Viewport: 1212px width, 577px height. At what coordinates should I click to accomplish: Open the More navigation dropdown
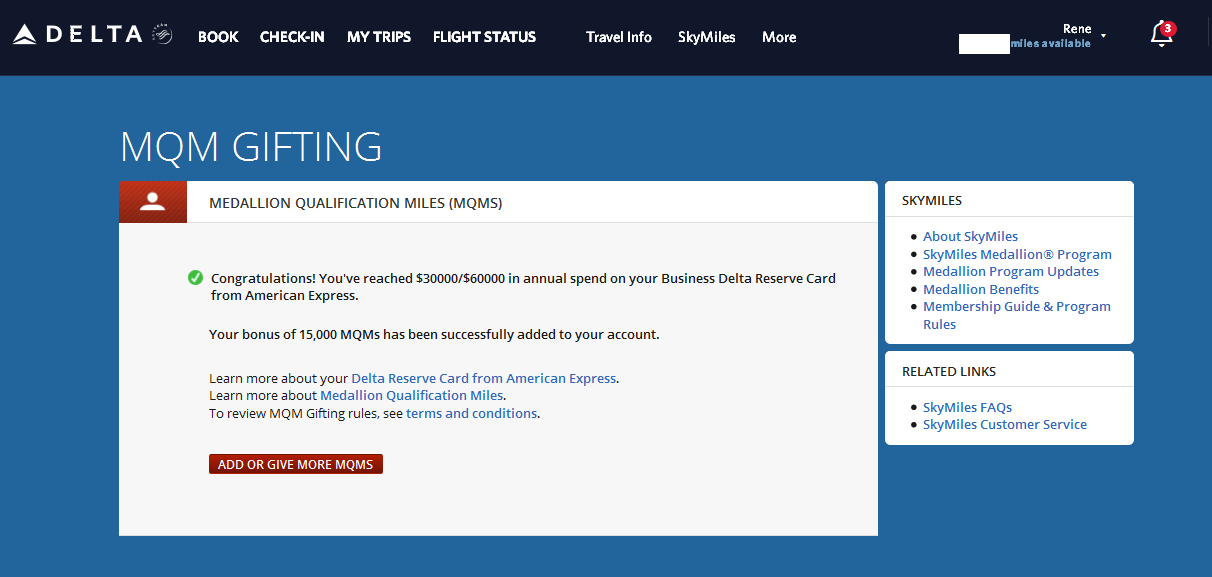coord(778,37)
